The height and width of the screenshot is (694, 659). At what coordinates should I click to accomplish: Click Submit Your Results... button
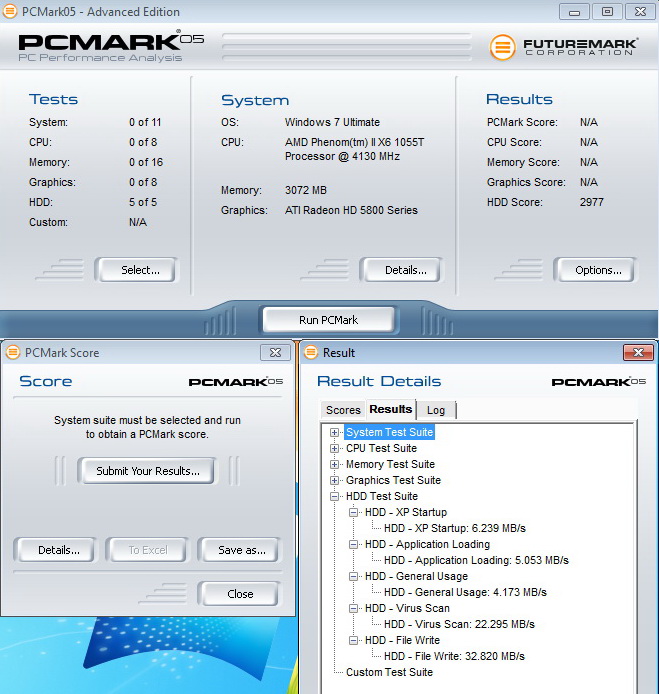(147, 470)
